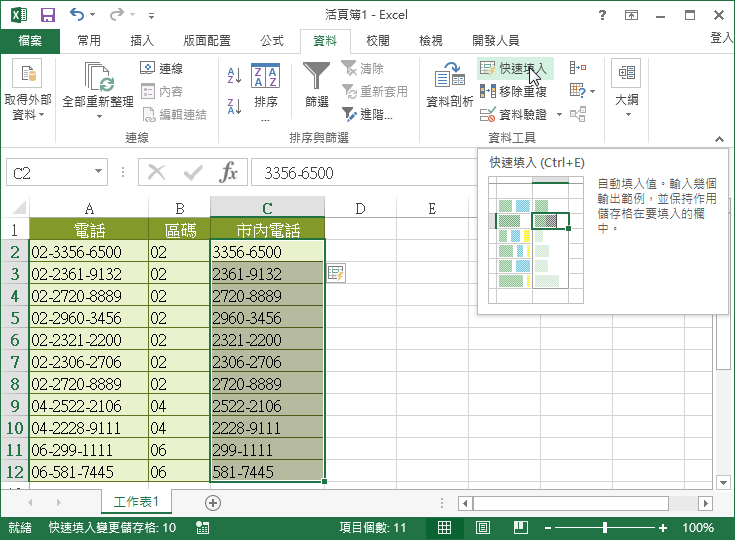
Task: Click header cell 市內電話
Action: point(267,229)
